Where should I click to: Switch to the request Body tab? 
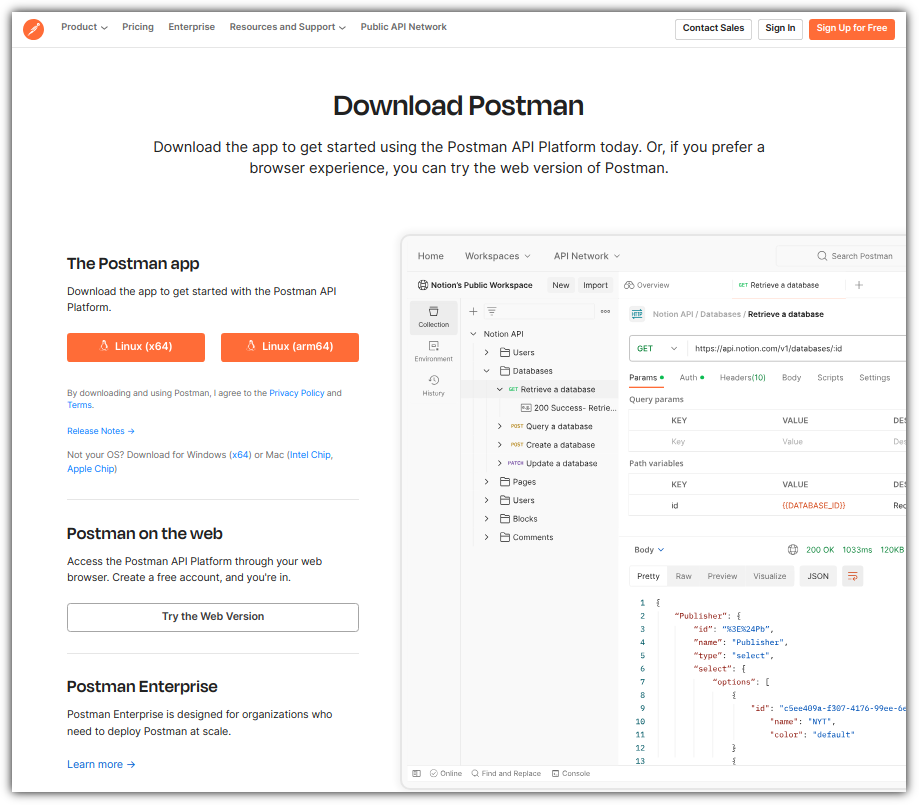(791, 378)
